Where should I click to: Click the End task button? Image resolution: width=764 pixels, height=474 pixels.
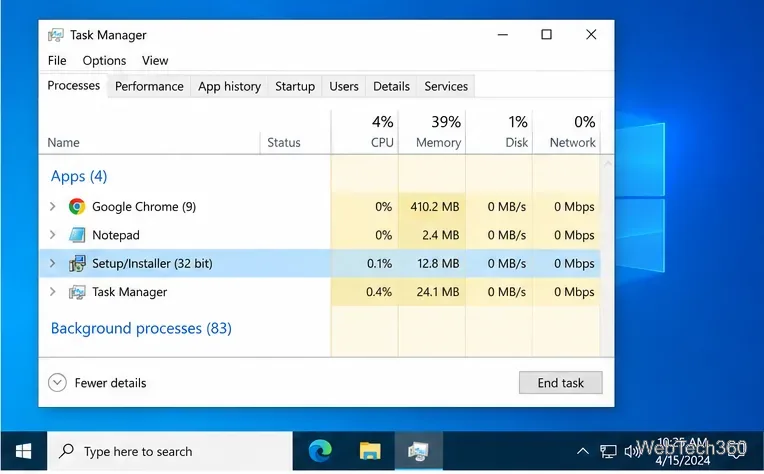pos(560,382)
